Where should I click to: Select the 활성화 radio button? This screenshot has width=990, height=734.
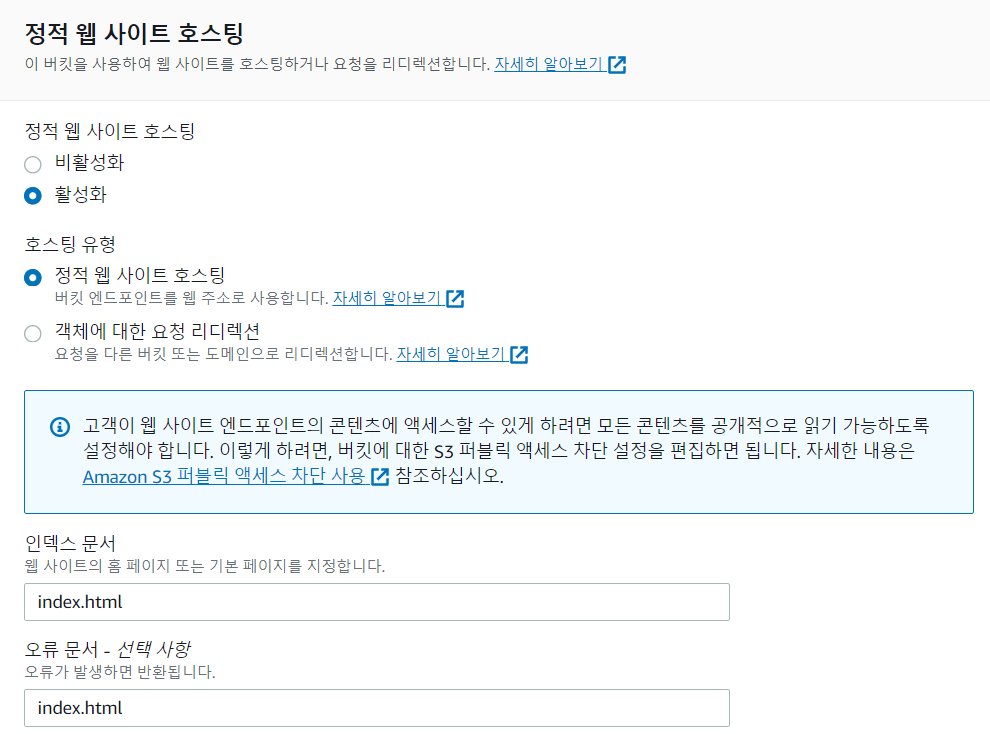(x=33, y=195)
